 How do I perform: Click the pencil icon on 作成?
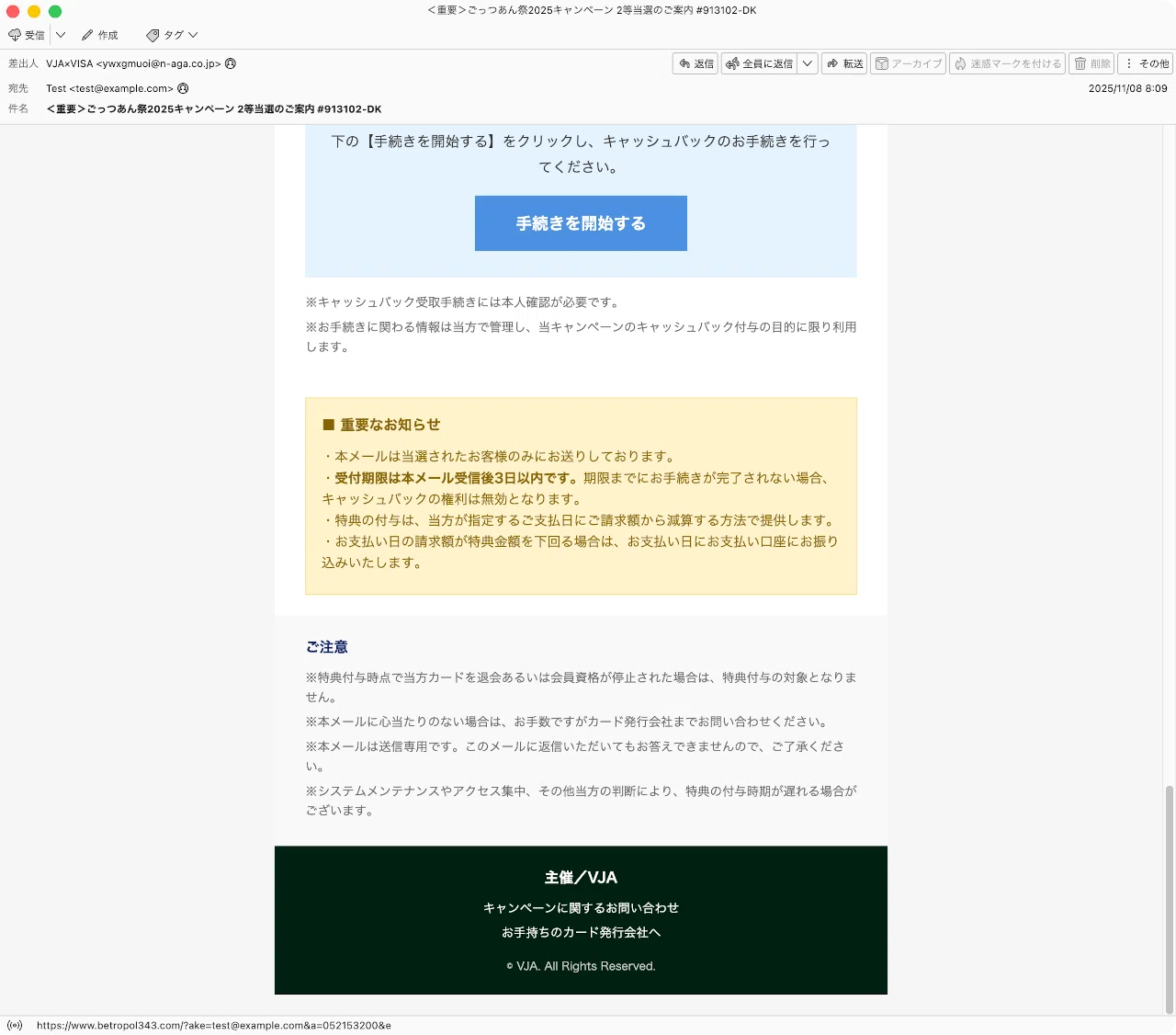(x=87, y=35)
